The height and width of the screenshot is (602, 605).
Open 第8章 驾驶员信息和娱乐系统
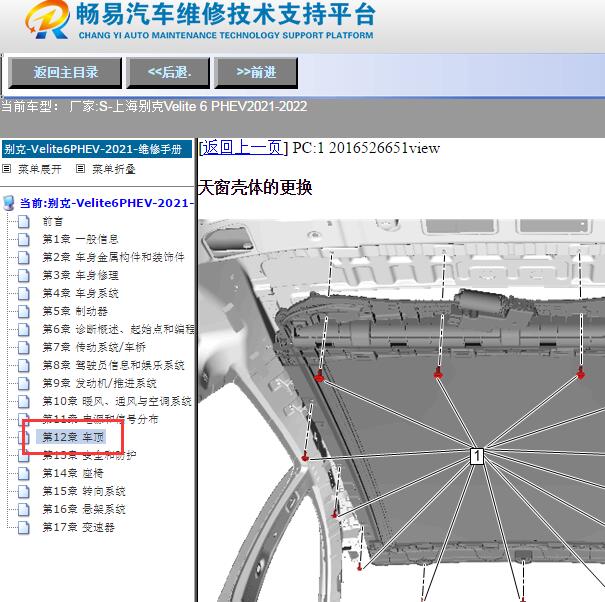tap(113, 365)
